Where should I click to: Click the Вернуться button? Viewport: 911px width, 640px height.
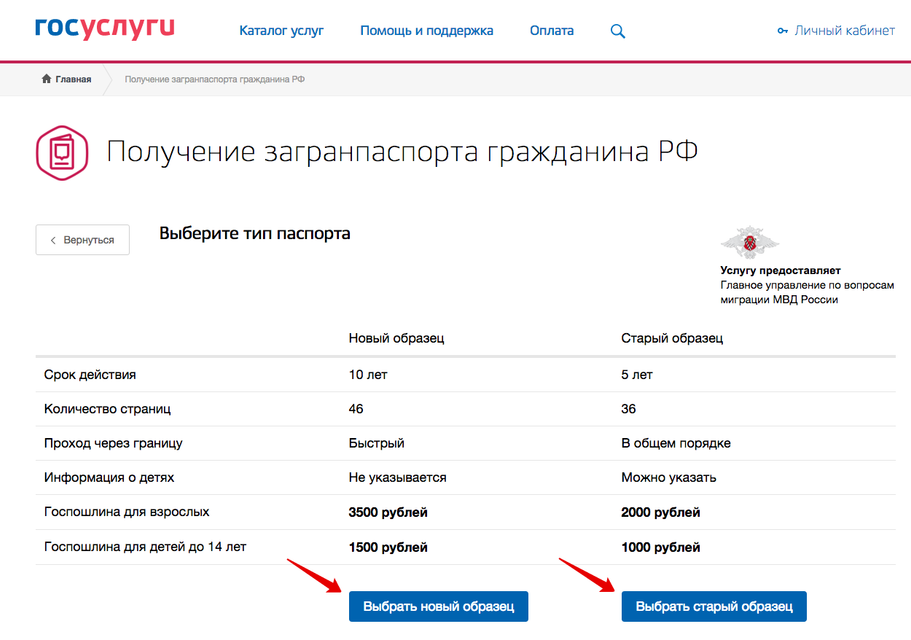83,240
